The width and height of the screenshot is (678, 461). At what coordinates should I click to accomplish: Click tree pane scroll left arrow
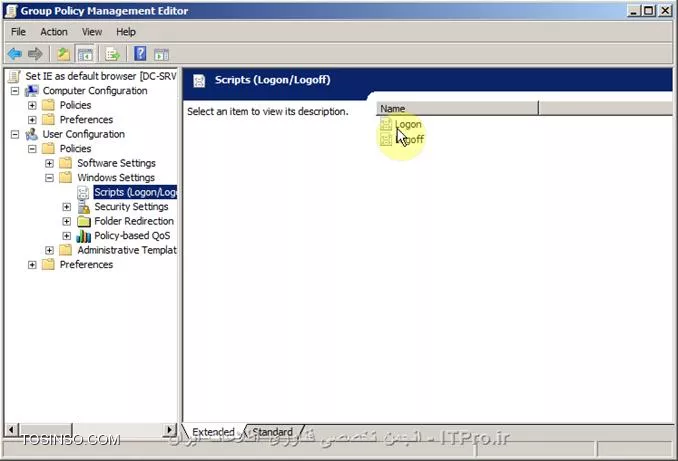(x=11, y=429)
